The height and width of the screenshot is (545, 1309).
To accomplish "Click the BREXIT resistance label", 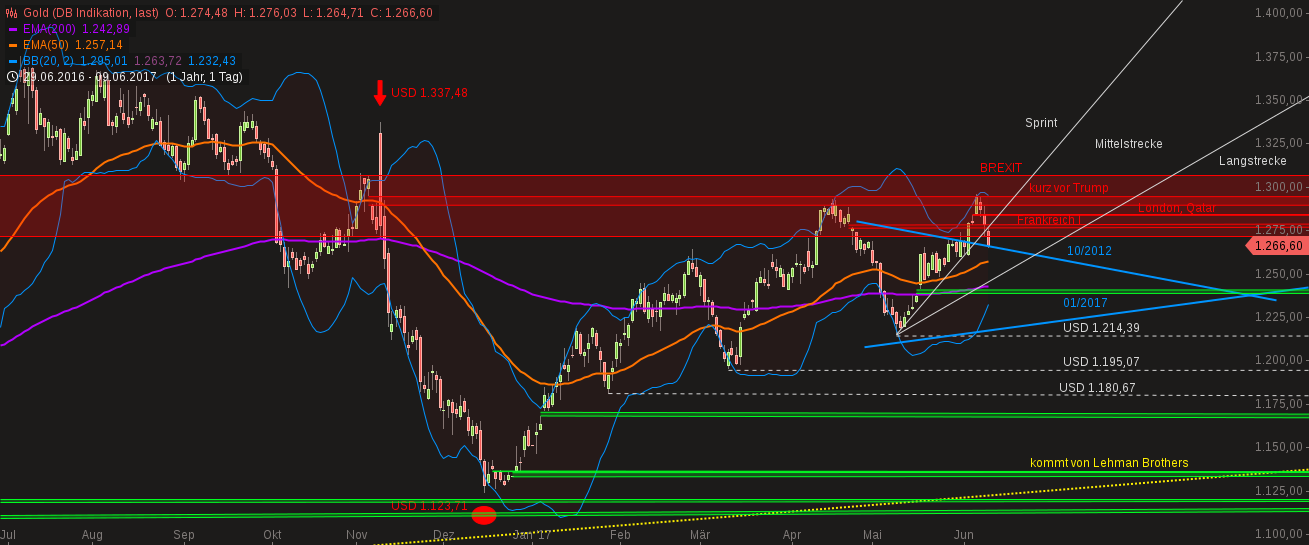I will click(x=1001, y=167).
